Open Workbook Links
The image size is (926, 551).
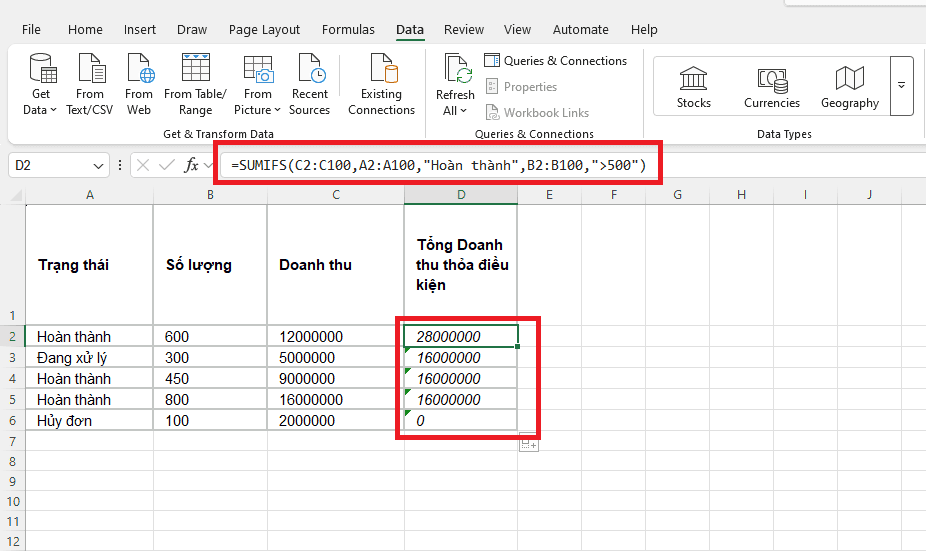point(537,112)
